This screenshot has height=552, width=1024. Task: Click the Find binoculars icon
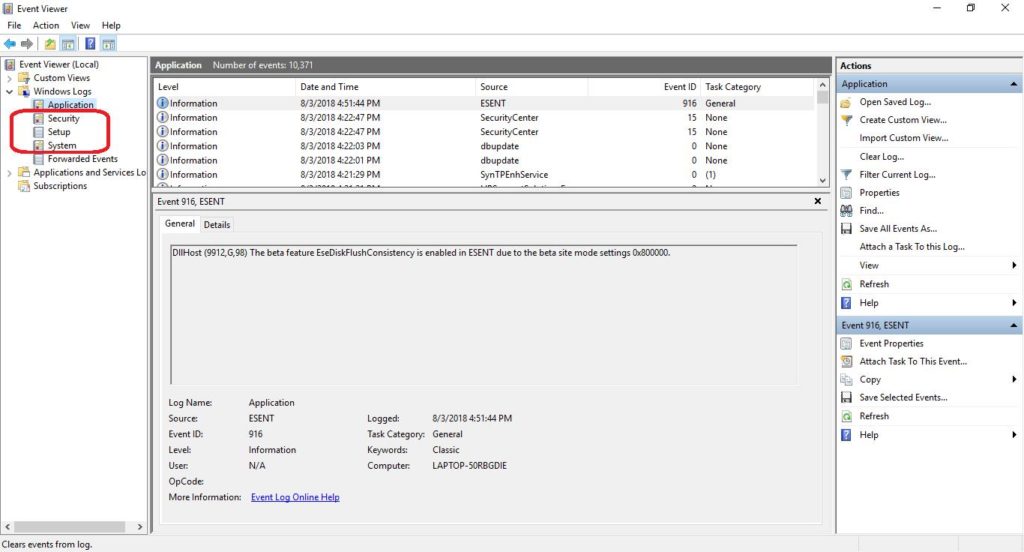pos(846,210)
